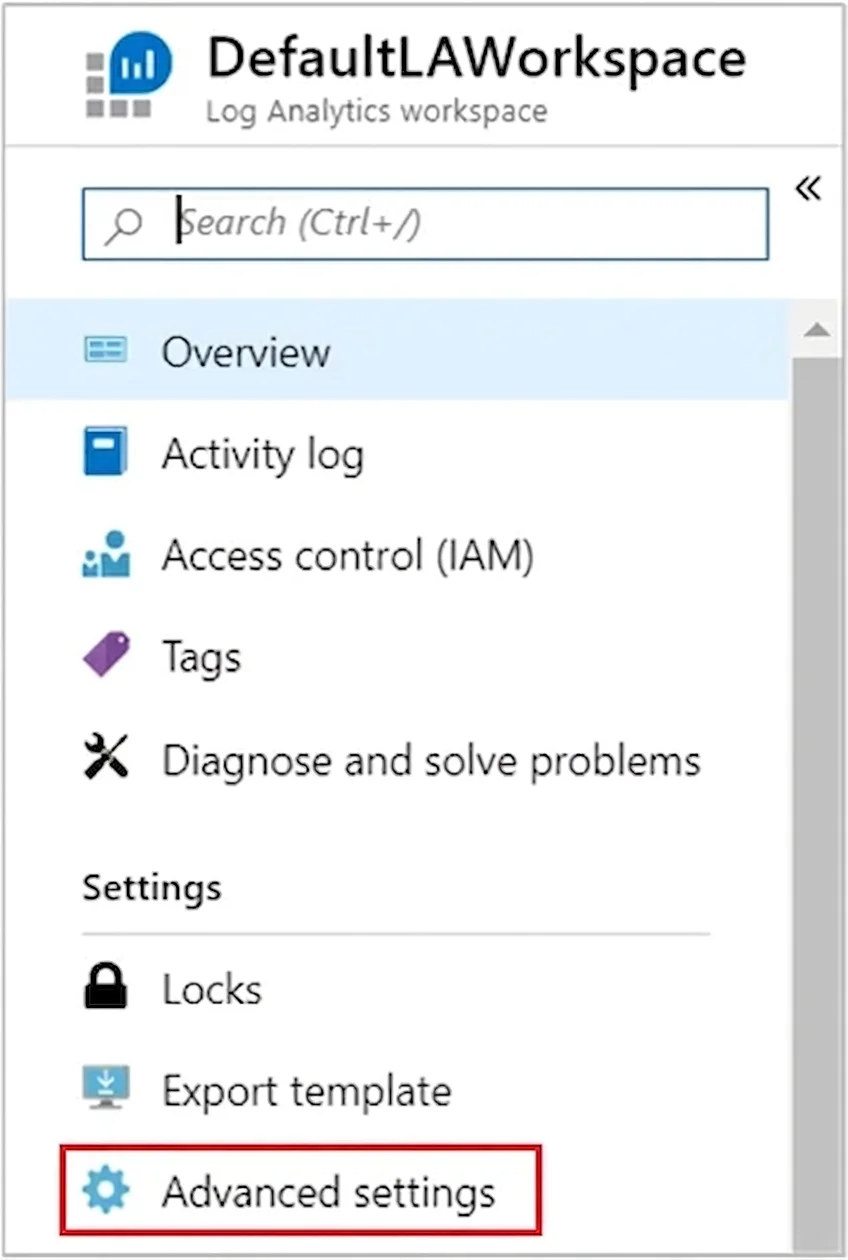Open Diagnose and solve problems

[396, 759]
